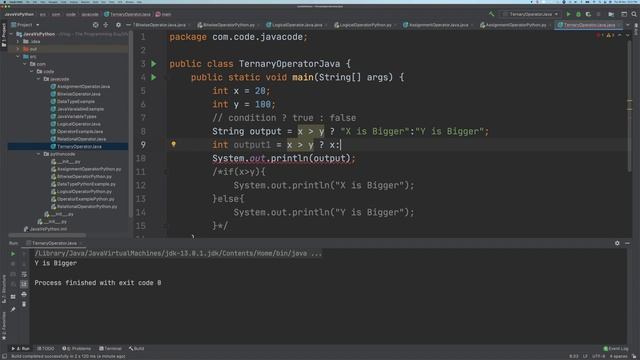Click the main breadcrumb in navigation bar
The width and height of the screenshot is (640, 360).
(x=163, y=14)
